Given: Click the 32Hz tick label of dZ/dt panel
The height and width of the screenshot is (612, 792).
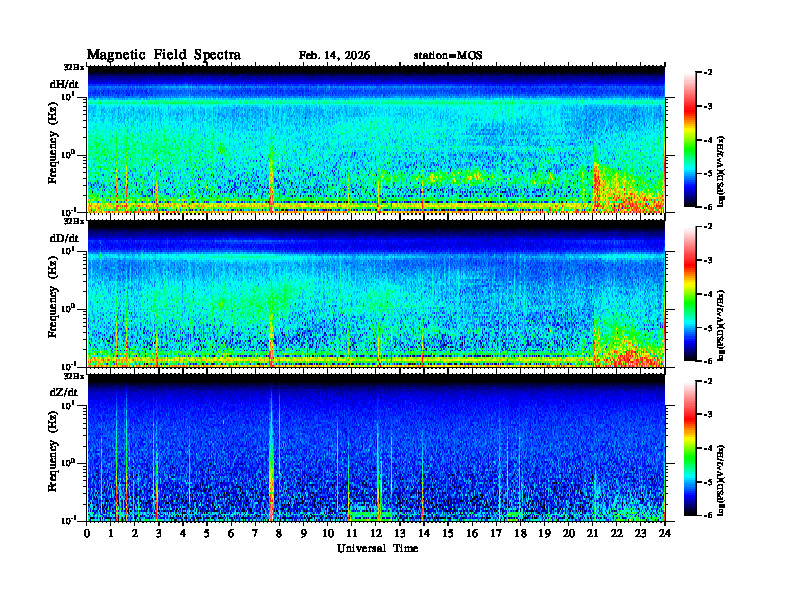Looking at the screenshot, I should tap(73, 375).
